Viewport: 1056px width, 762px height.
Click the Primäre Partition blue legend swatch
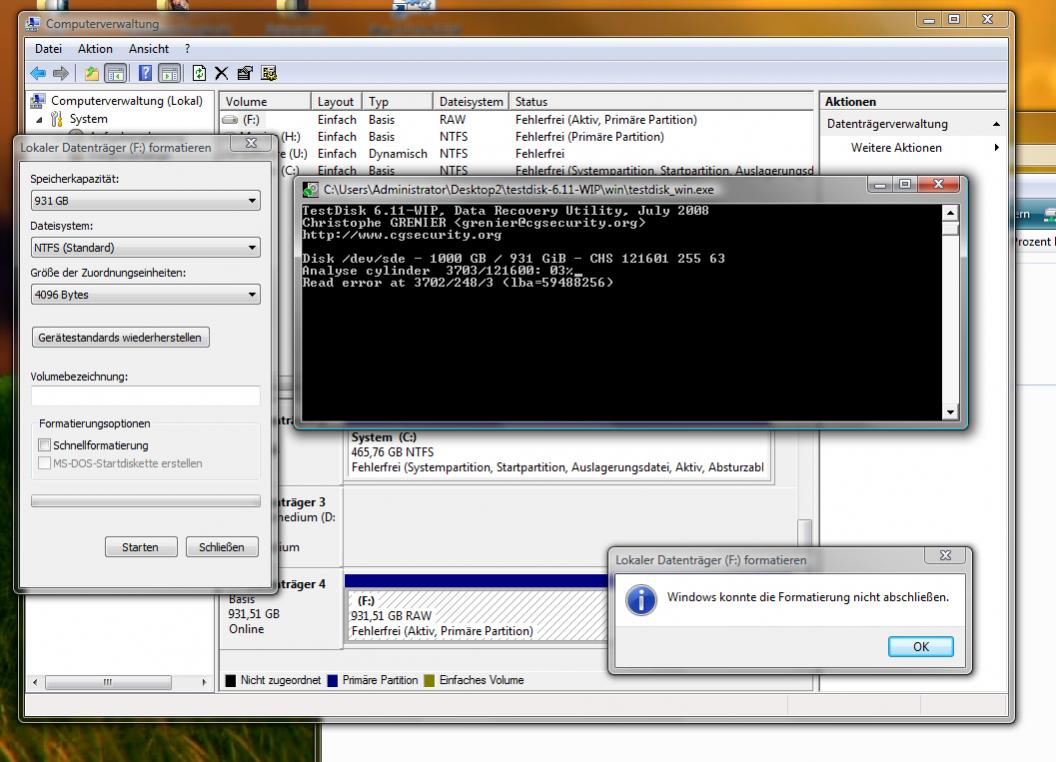(332, 680)
